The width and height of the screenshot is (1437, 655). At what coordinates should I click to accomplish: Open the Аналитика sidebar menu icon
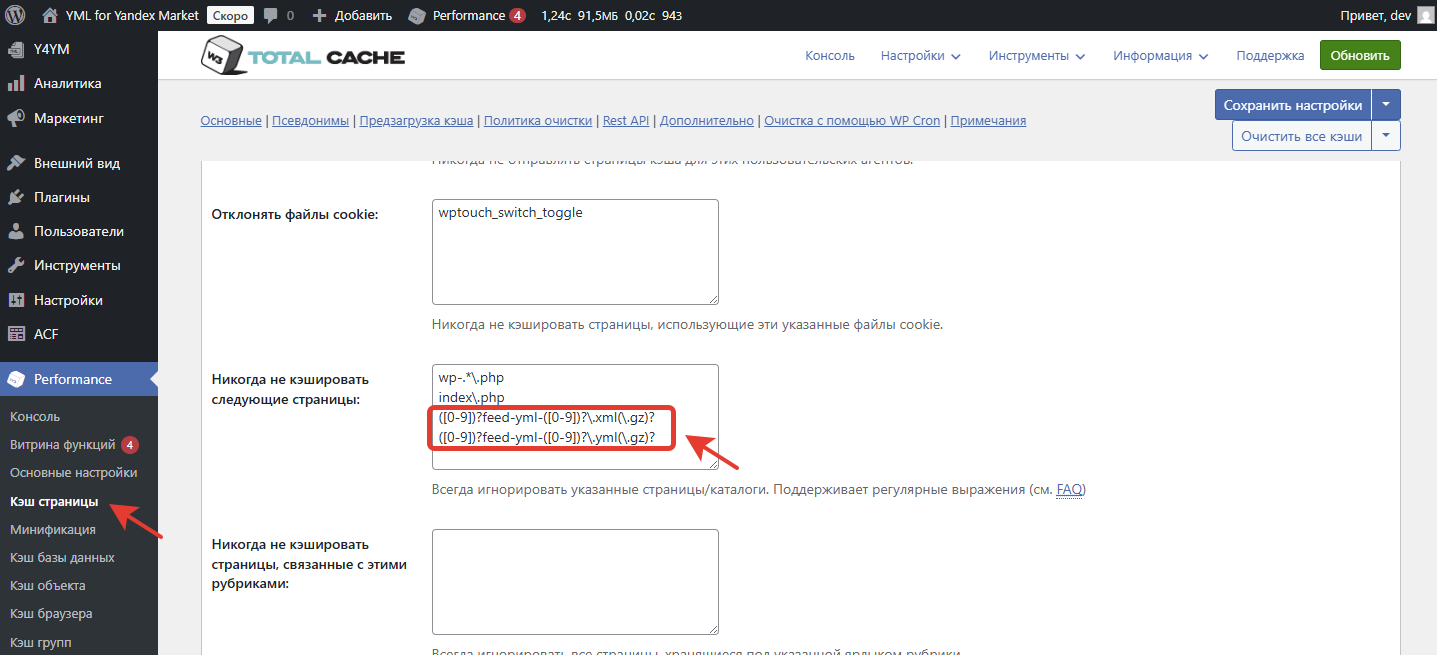[16, 84]
